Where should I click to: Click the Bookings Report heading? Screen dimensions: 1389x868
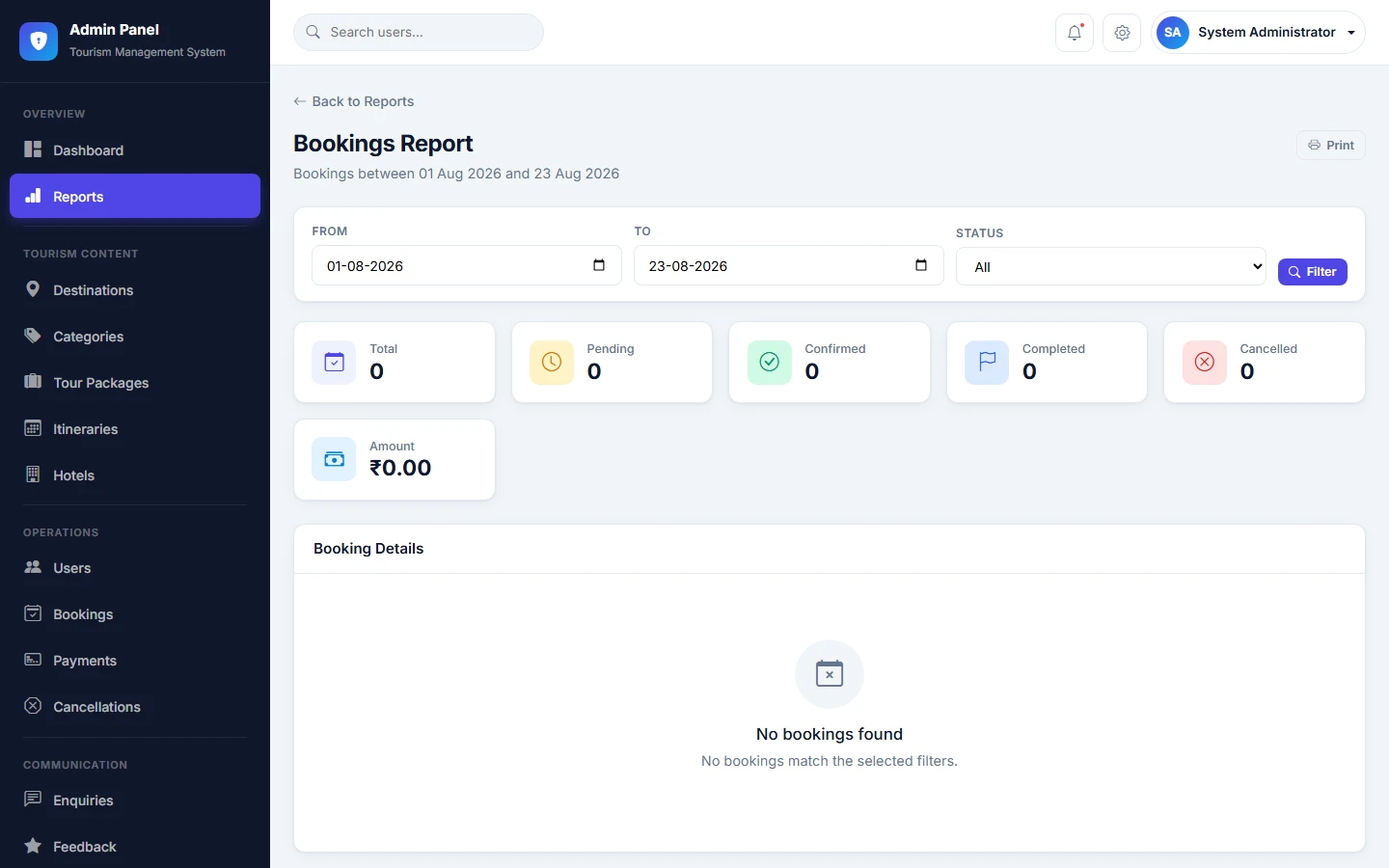(383, 144)
